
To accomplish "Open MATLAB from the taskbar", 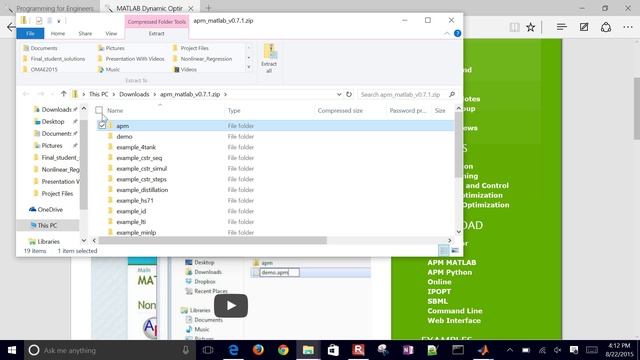I will [x=483, y=350].
